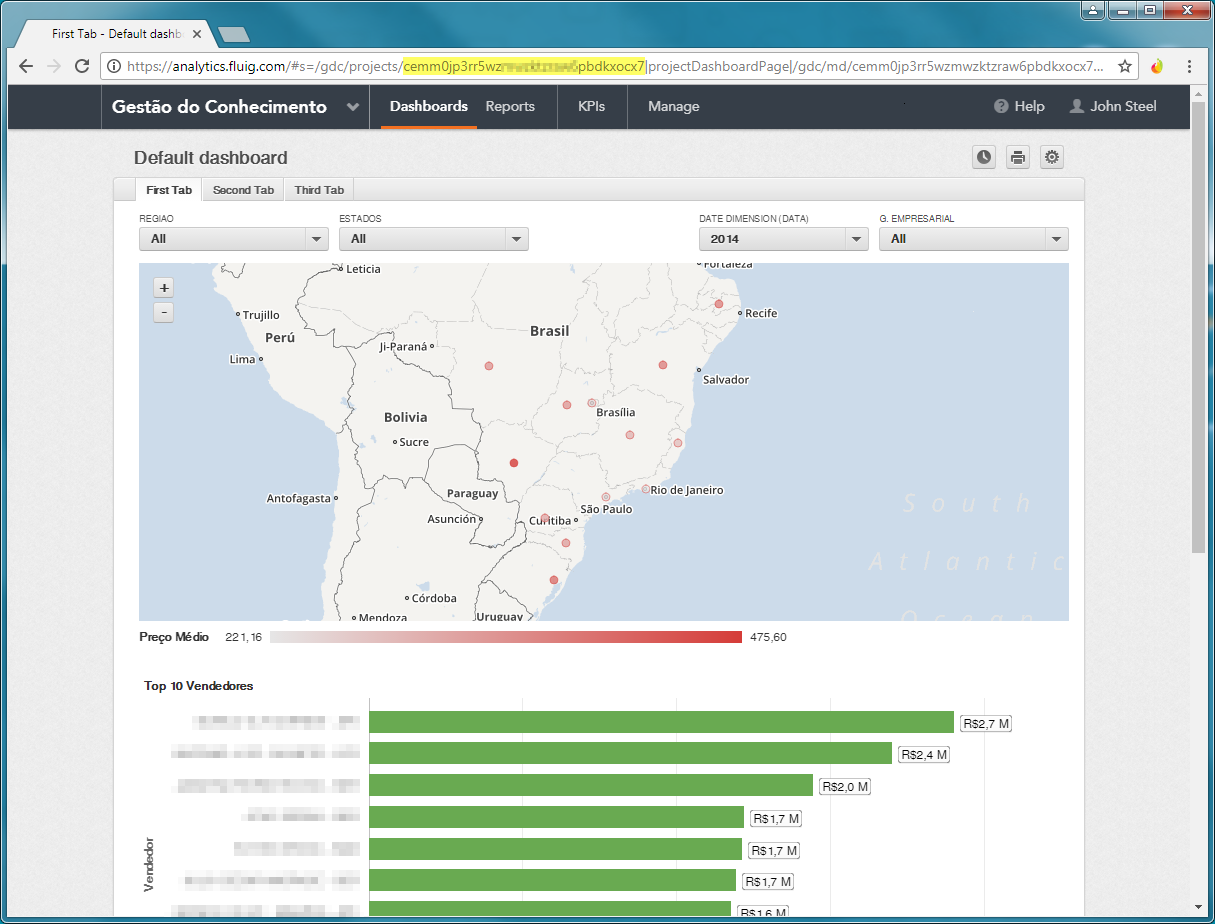Click the browser back arrow
The height and width of the screenshot is (924, 1215).
tap(26, 66)
